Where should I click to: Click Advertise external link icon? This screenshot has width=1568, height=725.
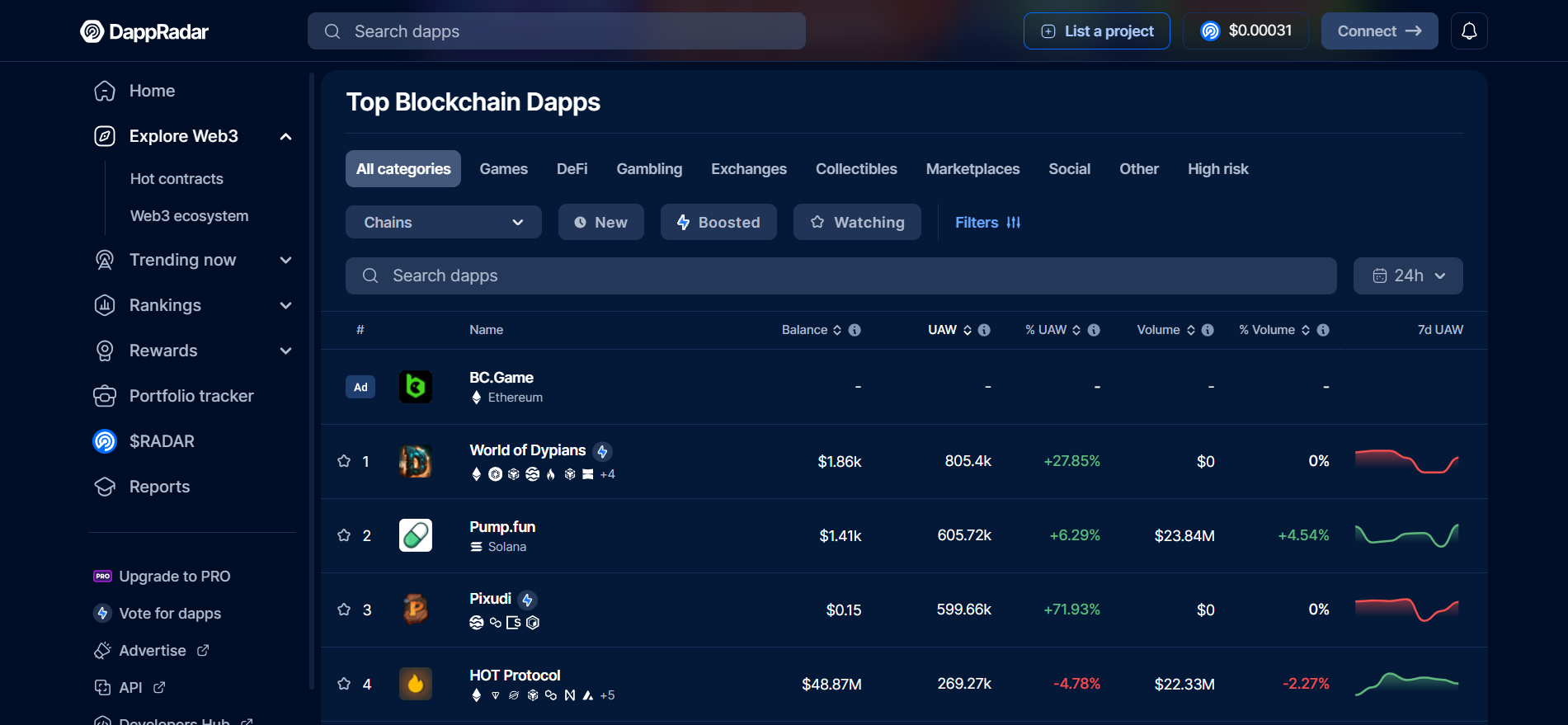203,650
